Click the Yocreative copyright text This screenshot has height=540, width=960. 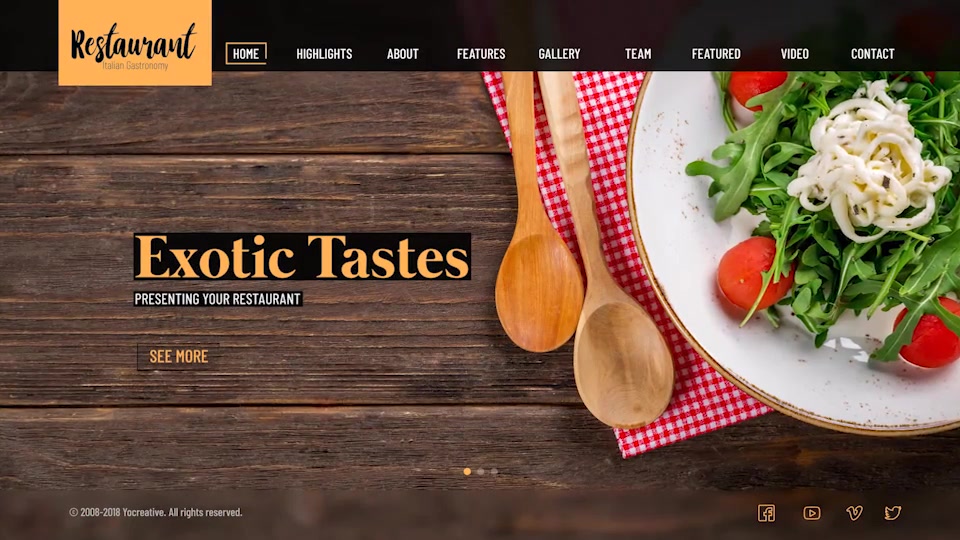(x=156, y=512)
